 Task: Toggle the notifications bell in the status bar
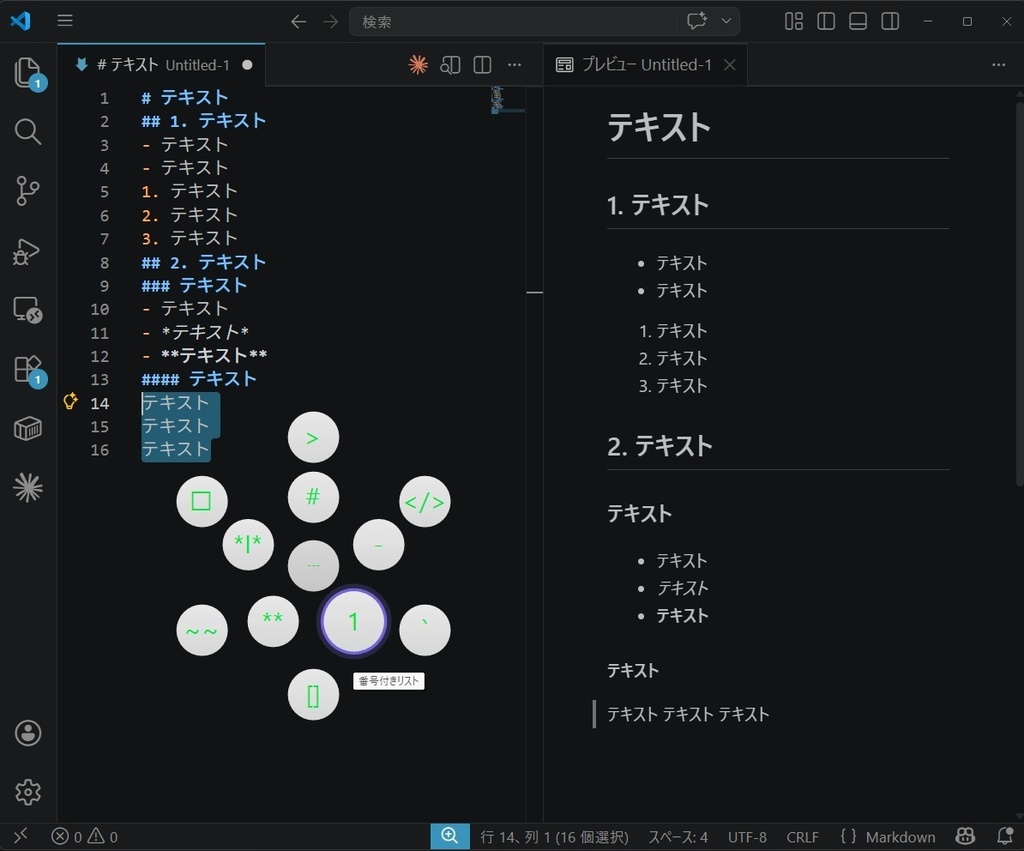1004,836
